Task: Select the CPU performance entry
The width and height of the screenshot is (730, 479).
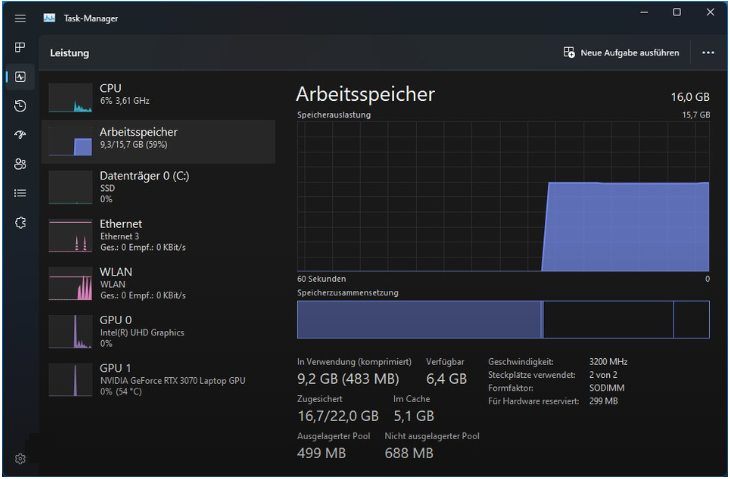Action: 158,97
